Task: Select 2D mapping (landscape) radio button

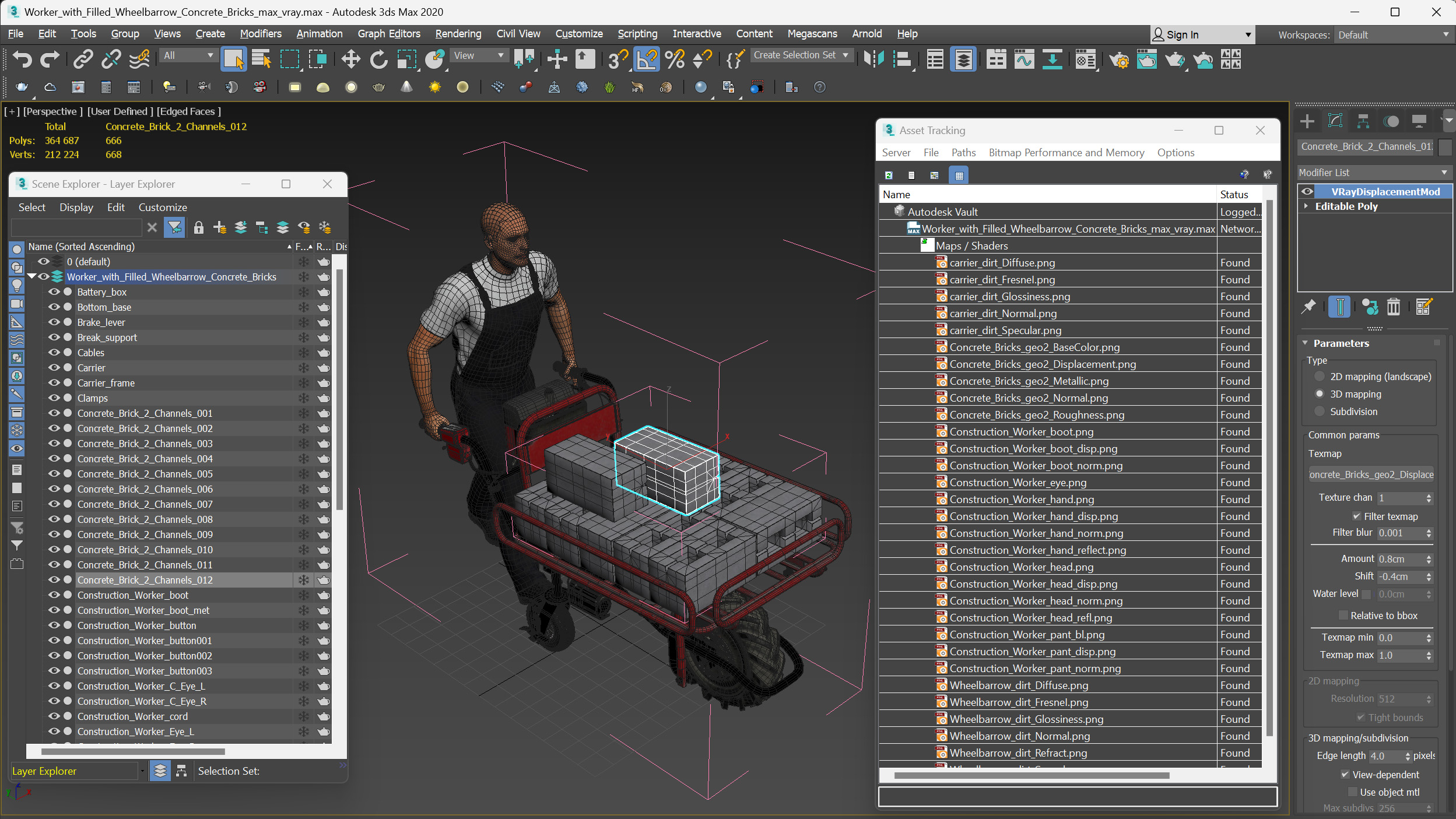Action: tap(1320, 377)
